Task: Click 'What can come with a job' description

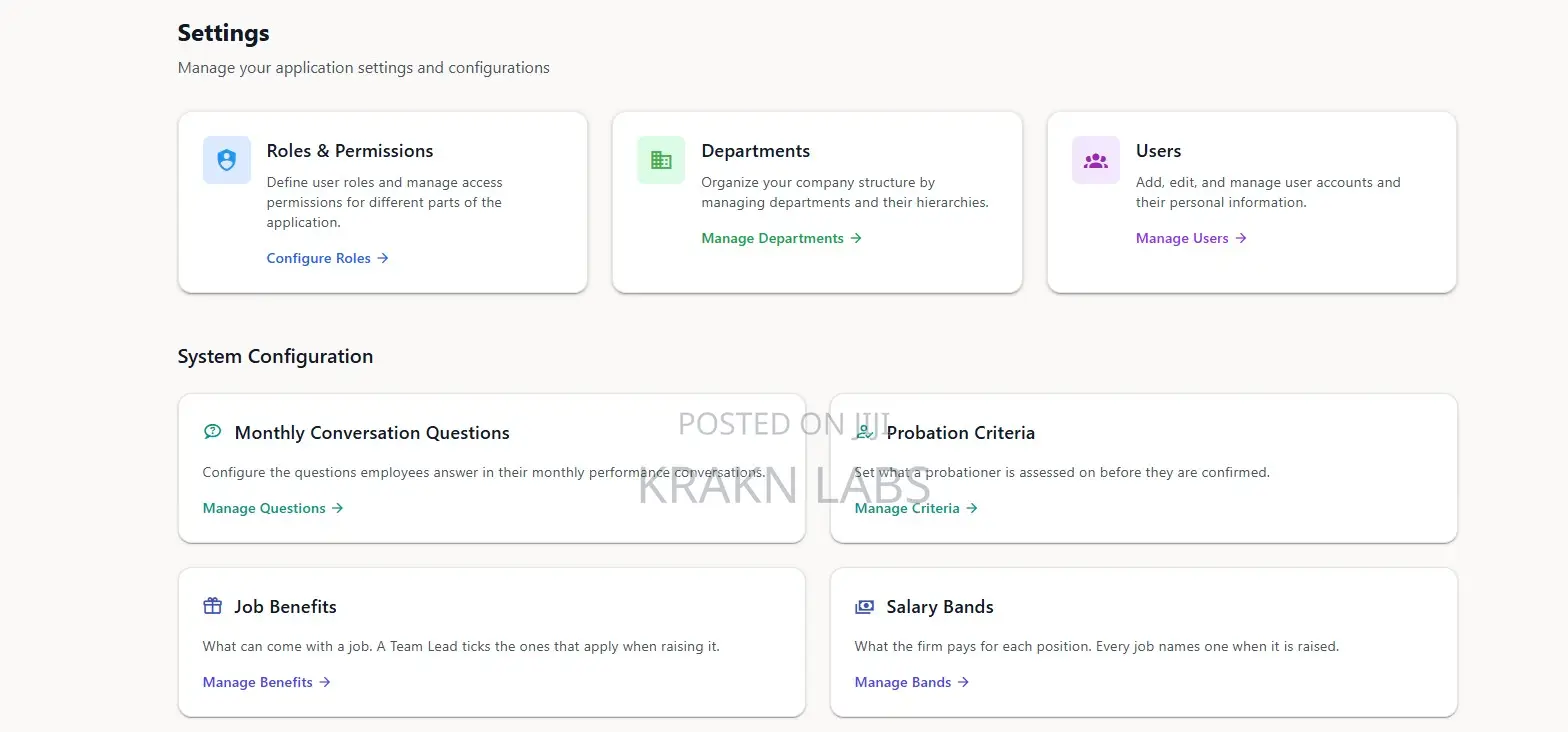Action: tap(461, 646)
